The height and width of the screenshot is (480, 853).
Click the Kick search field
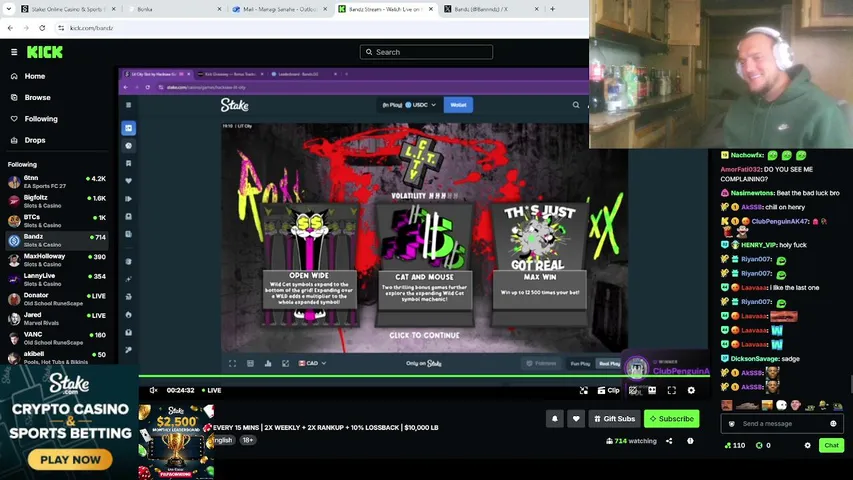tap(426, 52)
